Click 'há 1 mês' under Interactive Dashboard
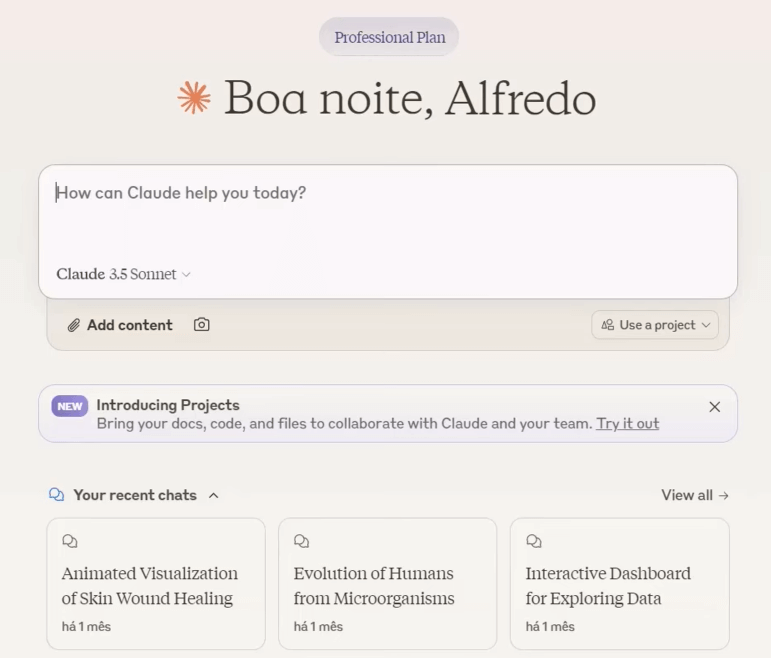771x658 pixels. [x=550, y=627]
